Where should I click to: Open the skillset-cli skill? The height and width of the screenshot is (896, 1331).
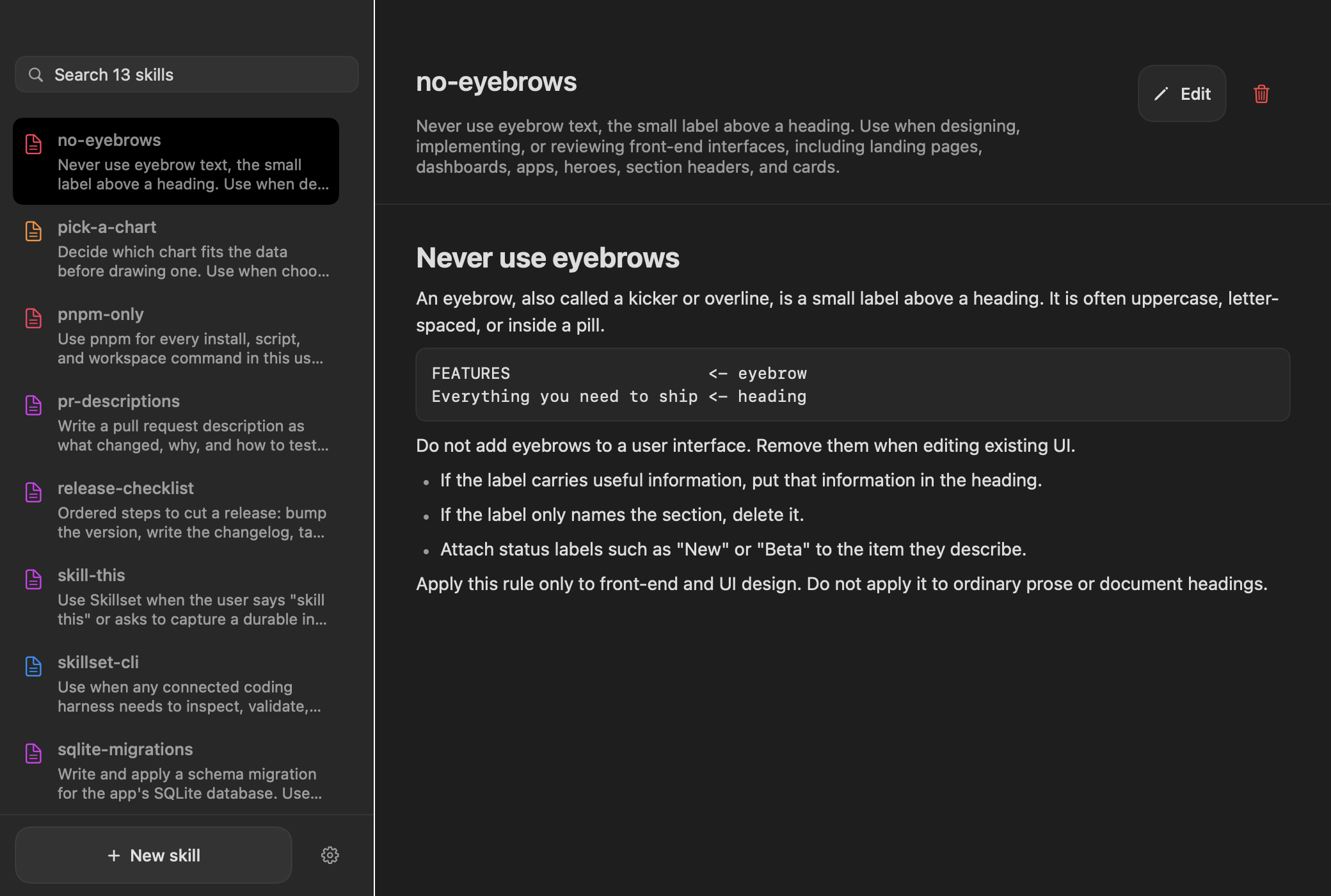[176, 684]
